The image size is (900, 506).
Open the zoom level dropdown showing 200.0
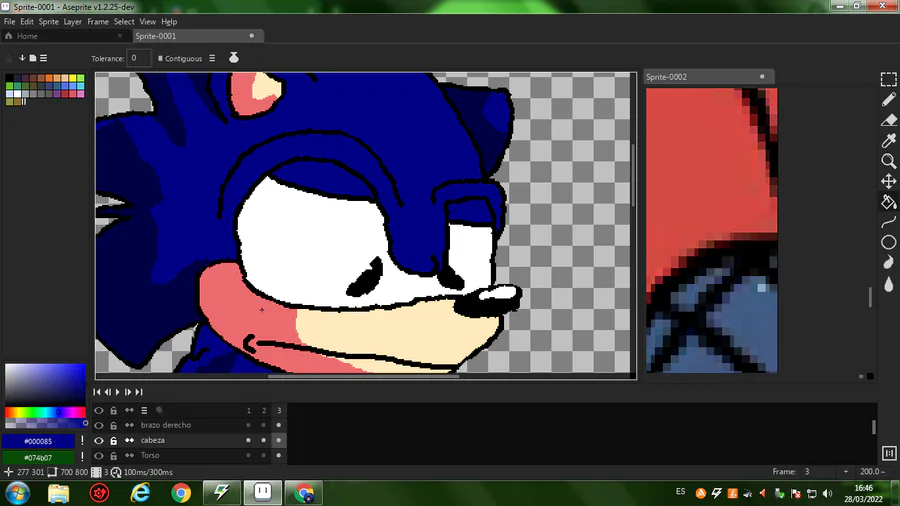[872, 472]
